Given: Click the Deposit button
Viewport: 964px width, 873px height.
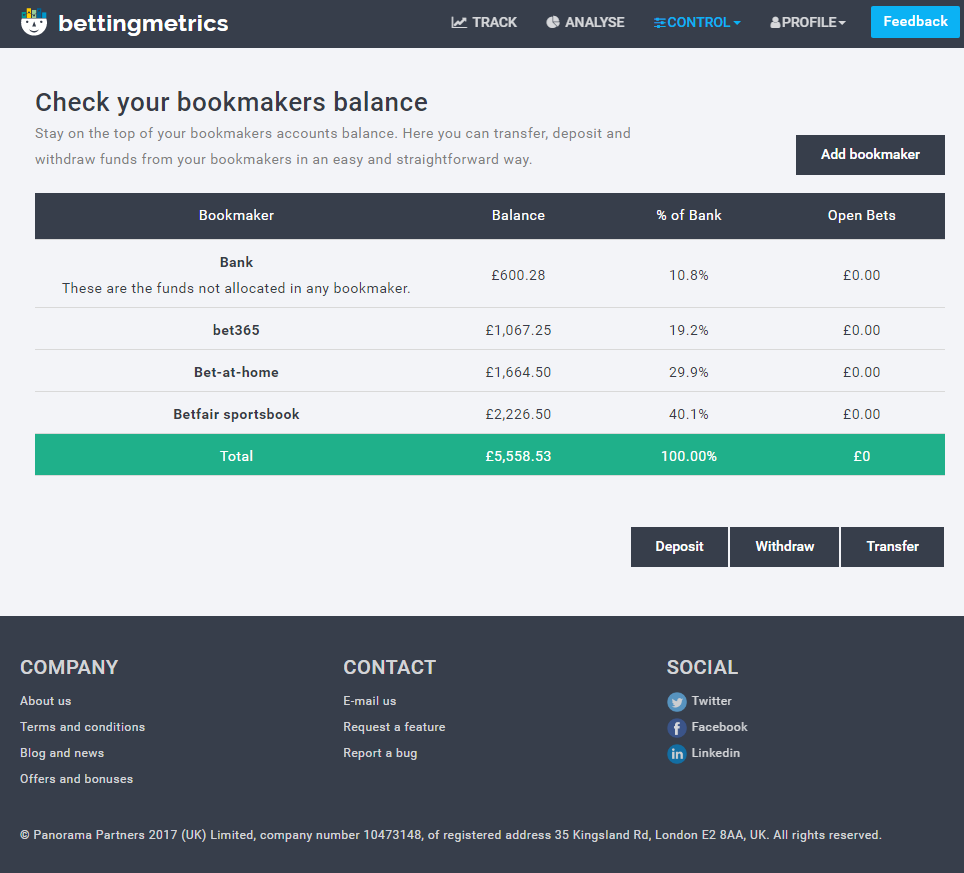Looking at the screenshot, I should 679,547.
